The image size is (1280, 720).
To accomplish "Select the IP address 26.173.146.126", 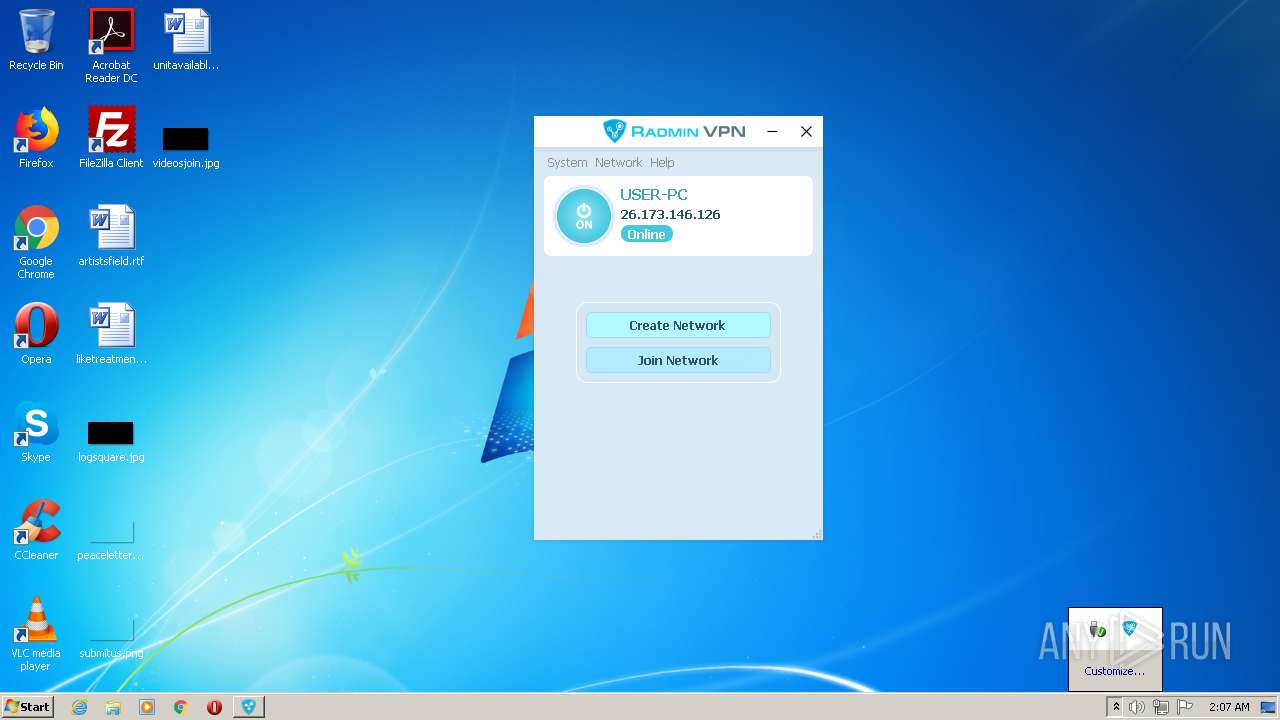I will coord(670,214).
